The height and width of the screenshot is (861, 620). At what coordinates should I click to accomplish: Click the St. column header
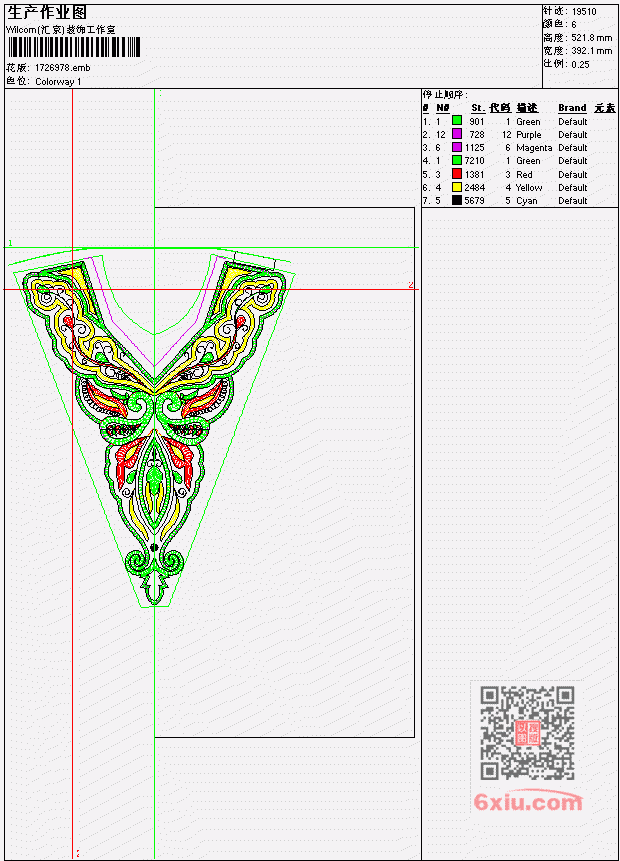click(x=478, y=108)
